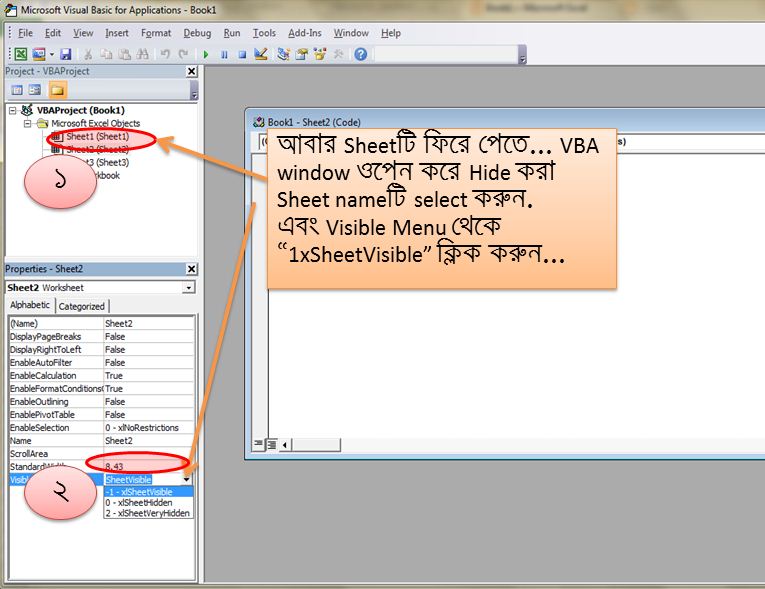Toggle Folders icon in Project pane

tap(57, 90)
